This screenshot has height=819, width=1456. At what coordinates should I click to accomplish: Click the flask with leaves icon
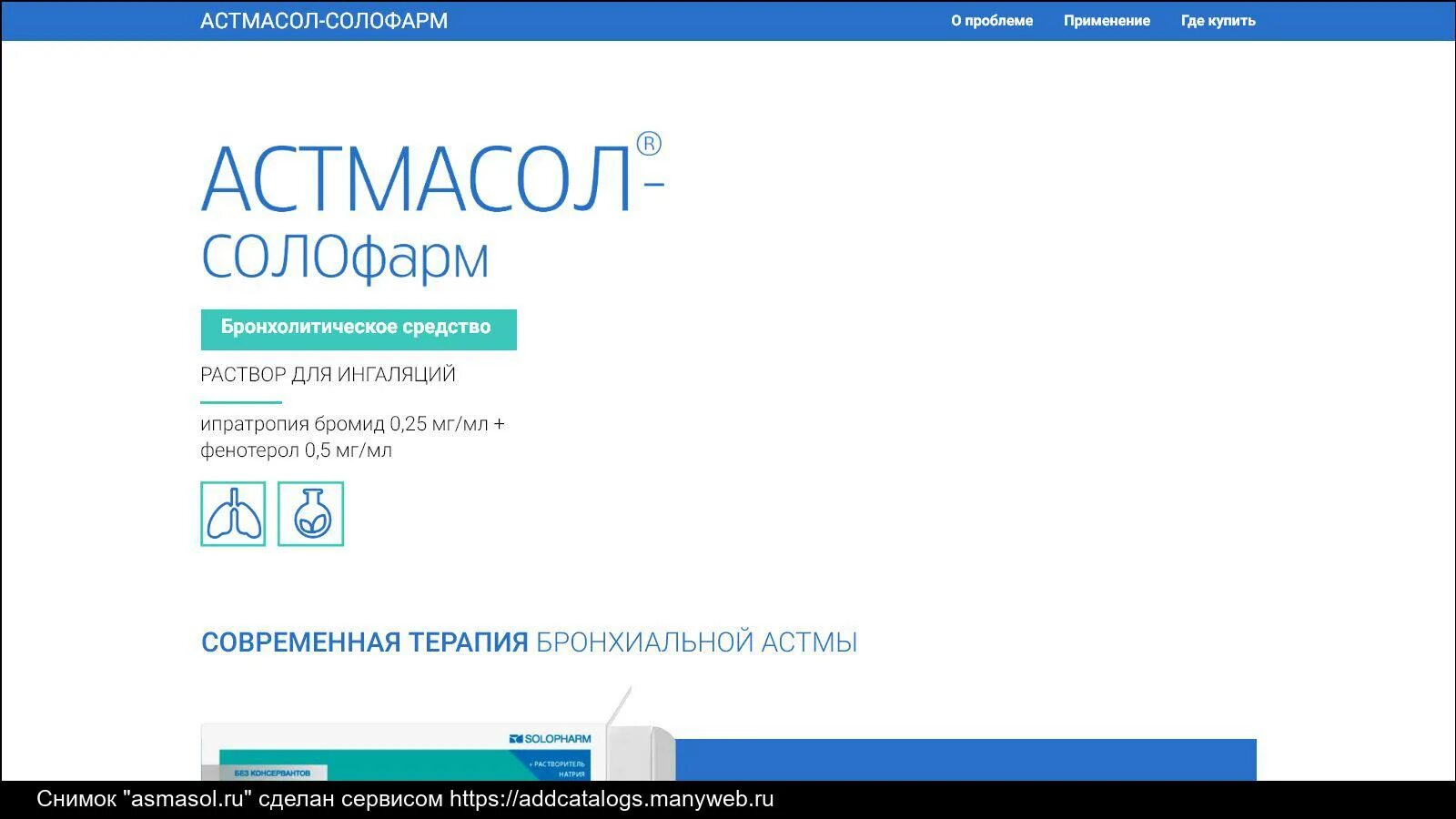click(x=310, y=514)
